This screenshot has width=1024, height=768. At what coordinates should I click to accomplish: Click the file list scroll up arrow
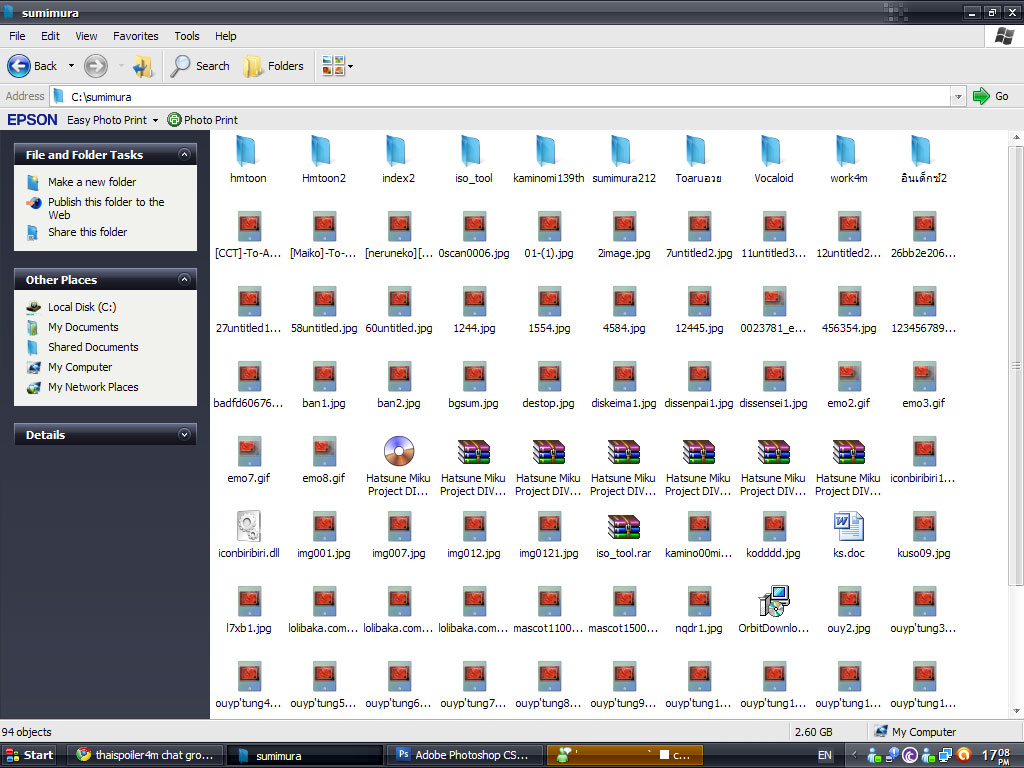[x=1016, y=137]
